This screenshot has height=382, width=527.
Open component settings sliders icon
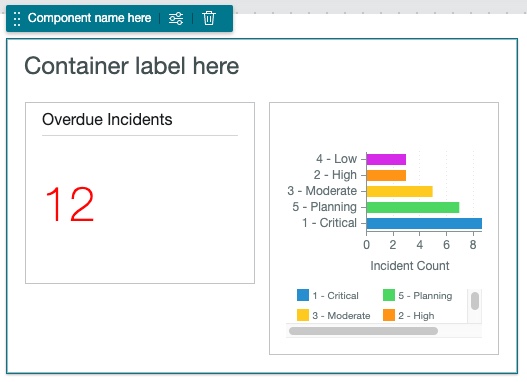[x=176, y=18]
